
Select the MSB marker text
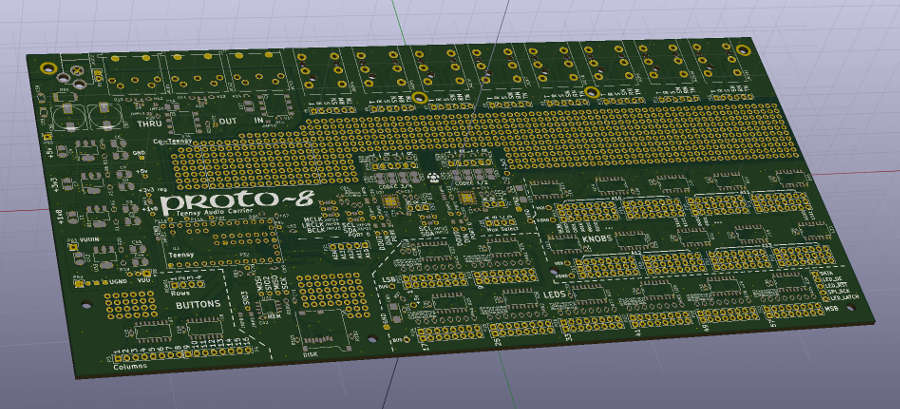832,309
